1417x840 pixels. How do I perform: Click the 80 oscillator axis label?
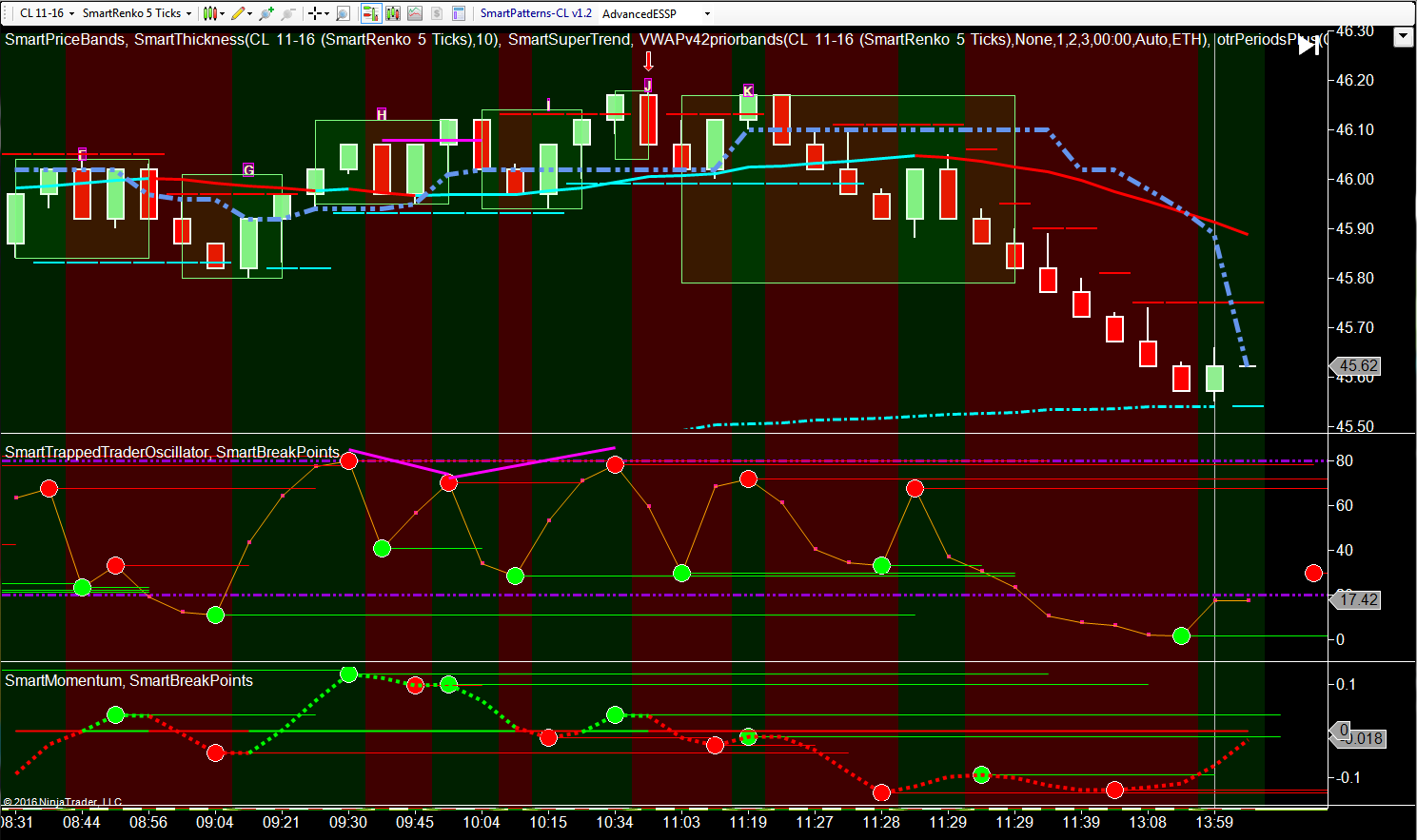click(x=1345, y=460)
